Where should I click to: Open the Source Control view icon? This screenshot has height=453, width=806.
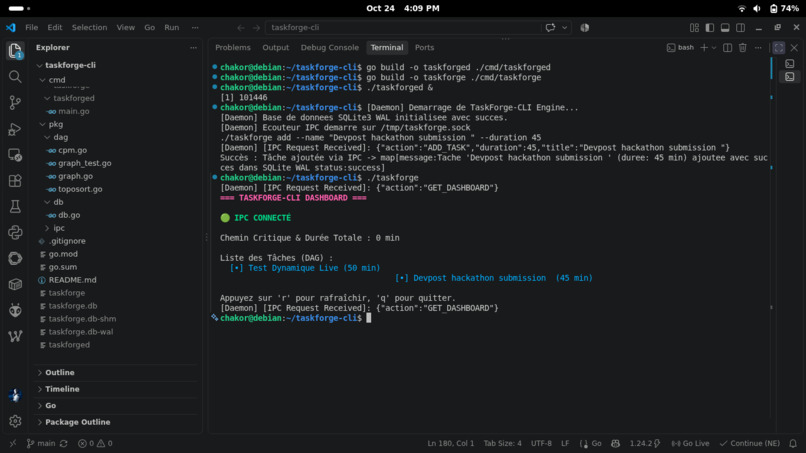tap(15, 103)
